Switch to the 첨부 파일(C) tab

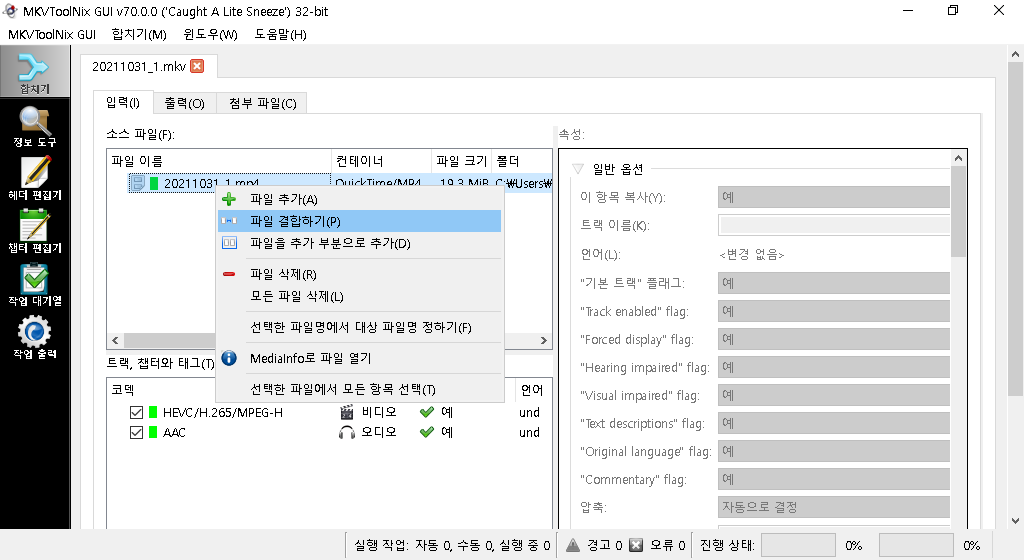(263, 103)
